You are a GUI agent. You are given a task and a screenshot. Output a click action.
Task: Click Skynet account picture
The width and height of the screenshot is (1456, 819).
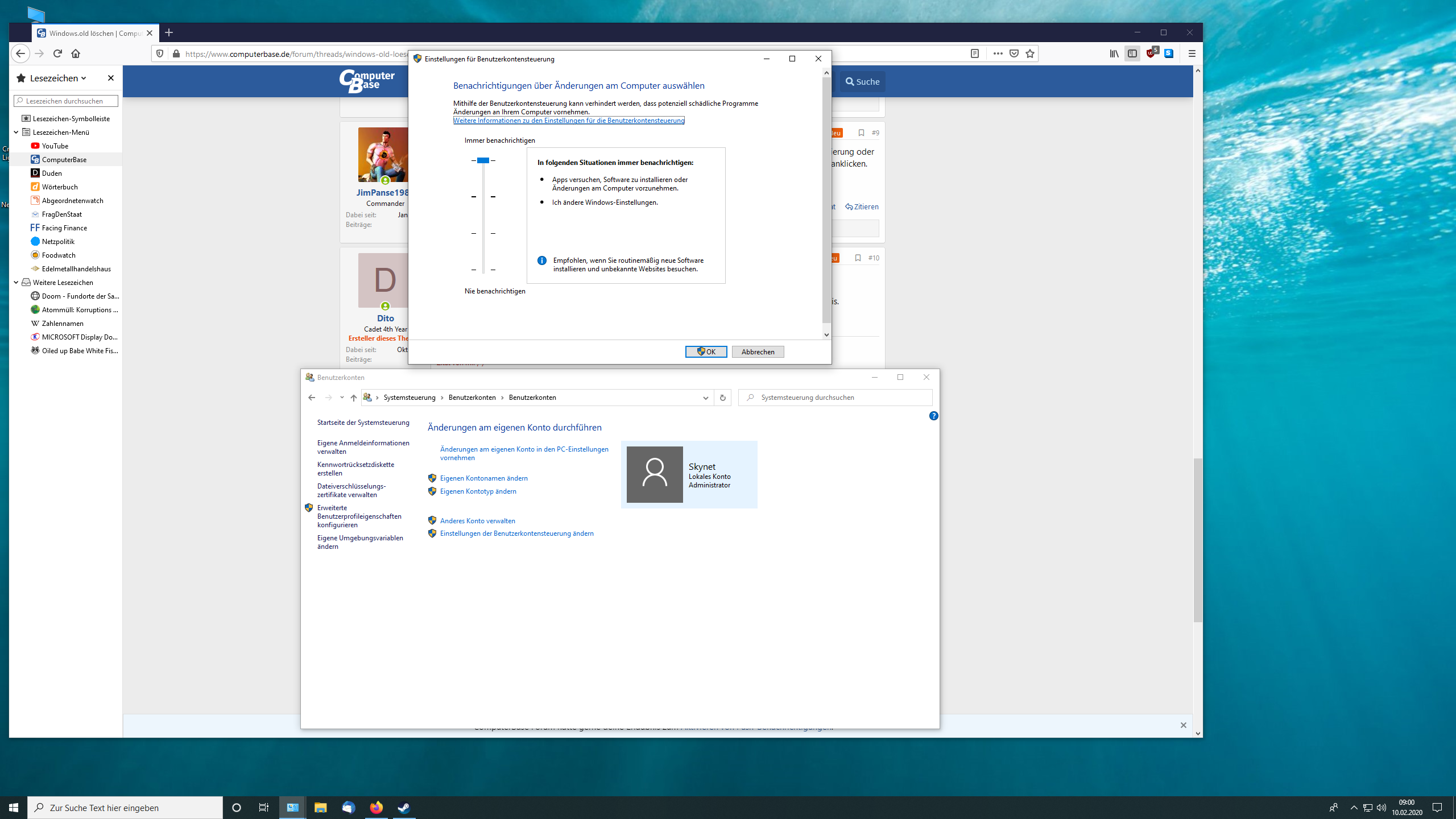point(655,474)
